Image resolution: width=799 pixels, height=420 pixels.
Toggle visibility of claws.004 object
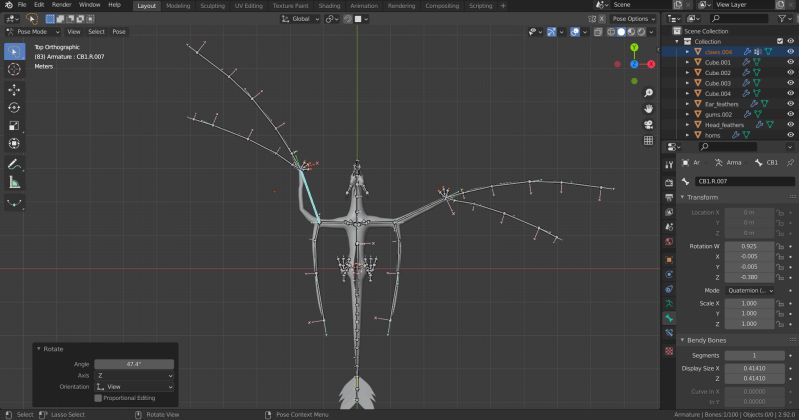(790, 52)
